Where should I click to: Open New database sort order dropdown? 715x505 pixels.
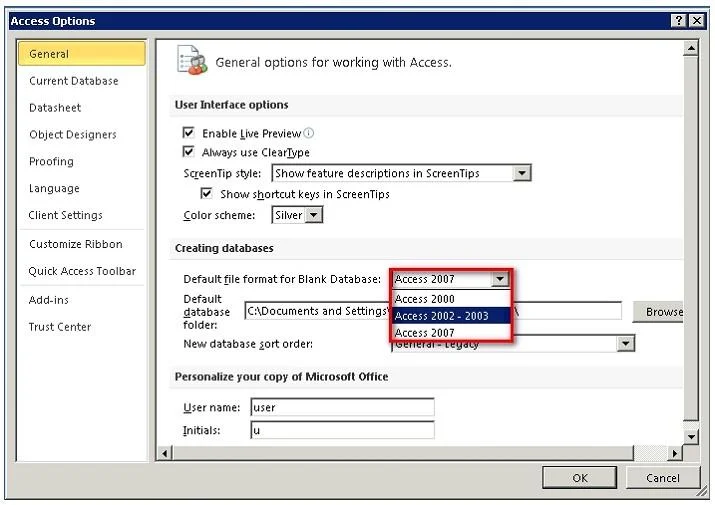pos(626,344)
